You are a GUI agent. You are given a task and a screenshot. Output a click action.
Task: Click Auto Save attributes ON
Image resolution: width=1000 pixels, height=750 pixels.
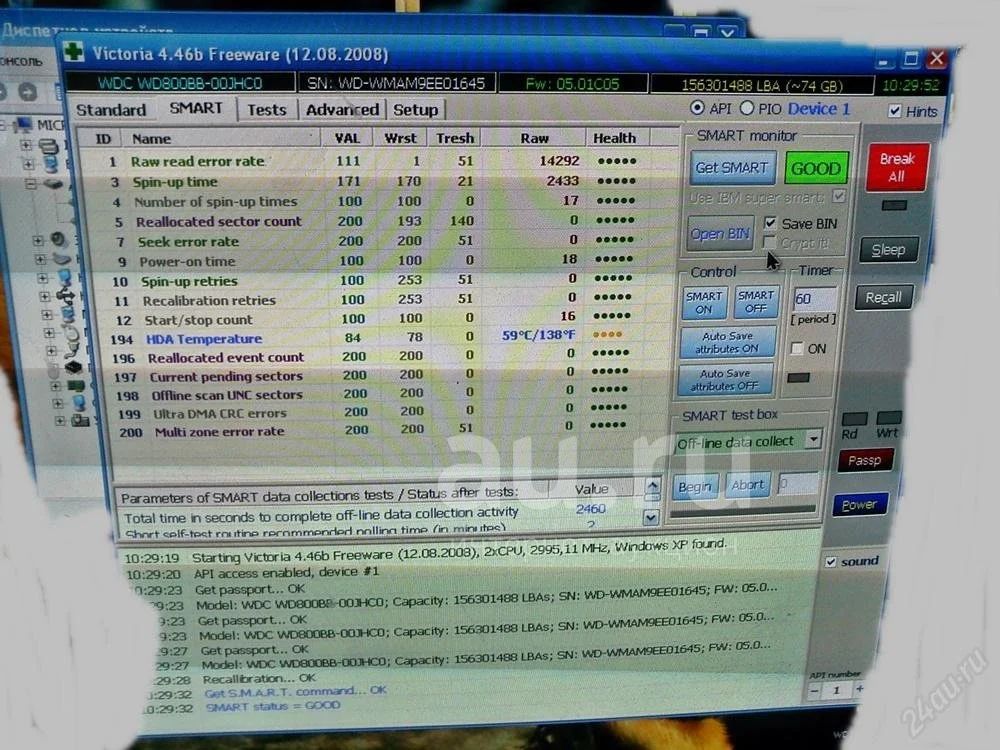tap(727, 342)
